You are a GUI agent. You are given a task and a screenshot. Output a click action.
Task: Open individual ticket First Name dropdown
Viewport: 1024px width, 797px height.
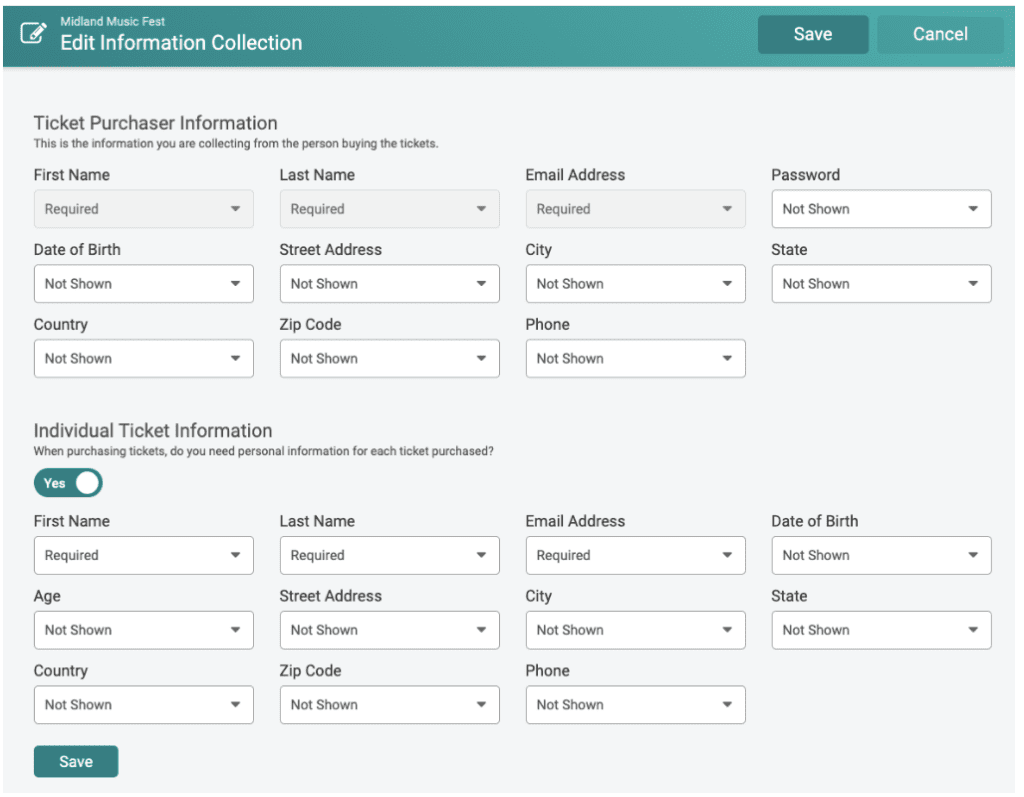pos(144,555)
